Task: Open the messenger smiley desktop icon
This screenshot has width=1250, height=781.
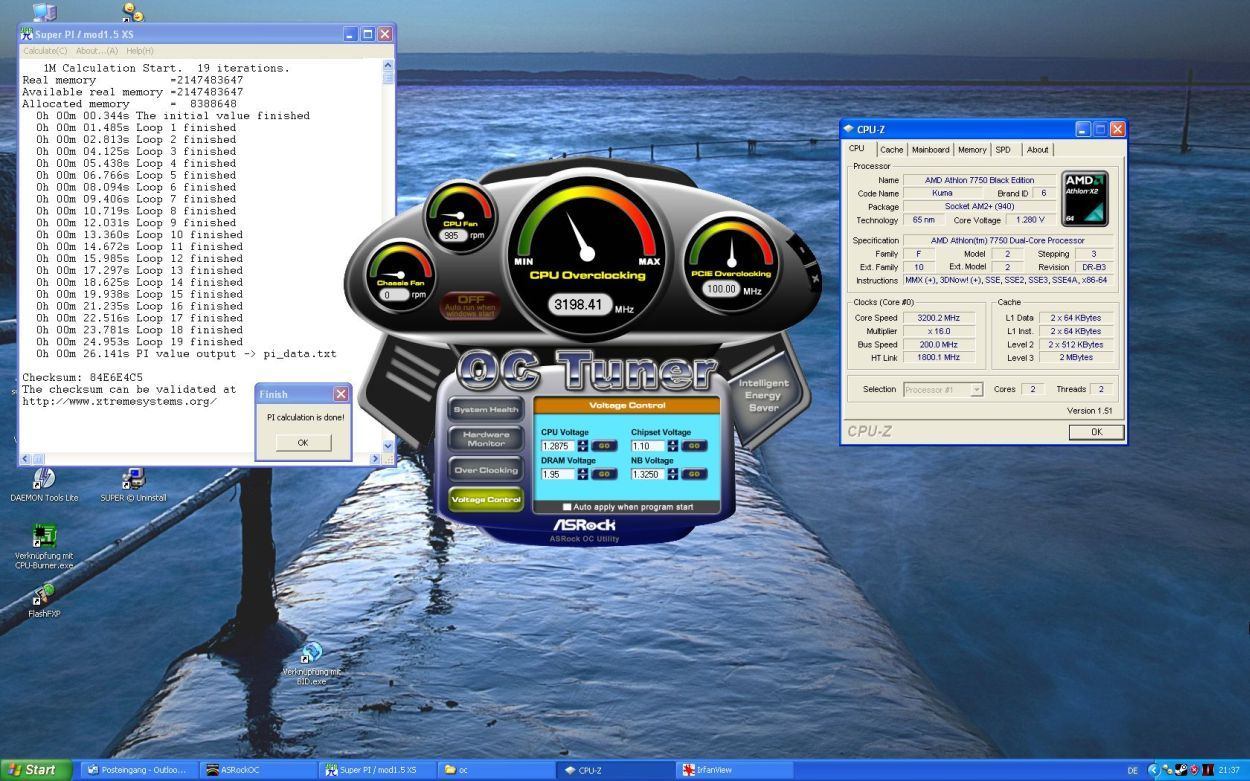Action: 132,12
